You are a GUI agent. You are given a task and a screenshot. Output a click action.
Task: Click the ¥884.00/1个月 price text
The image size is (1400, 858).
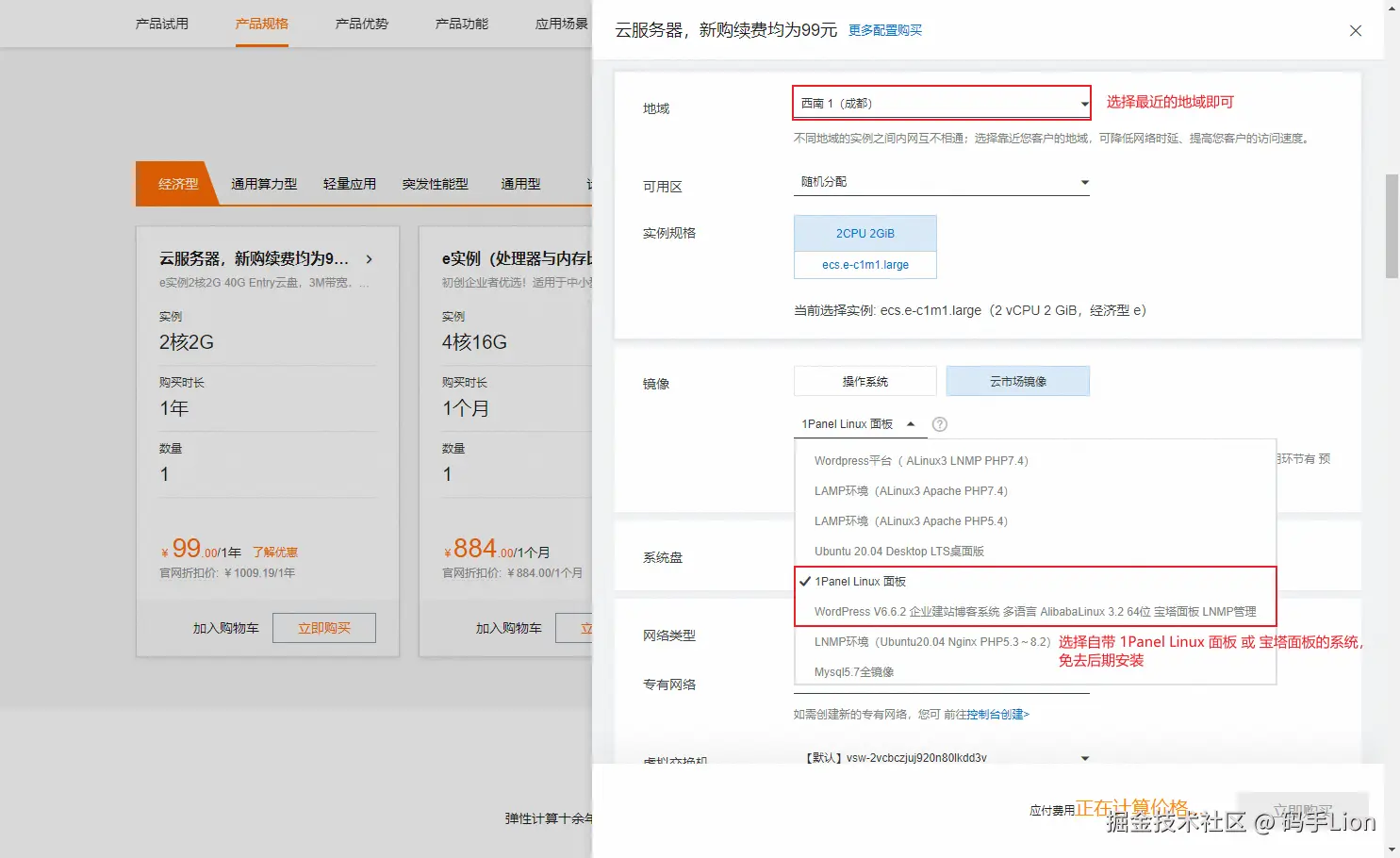496,549
